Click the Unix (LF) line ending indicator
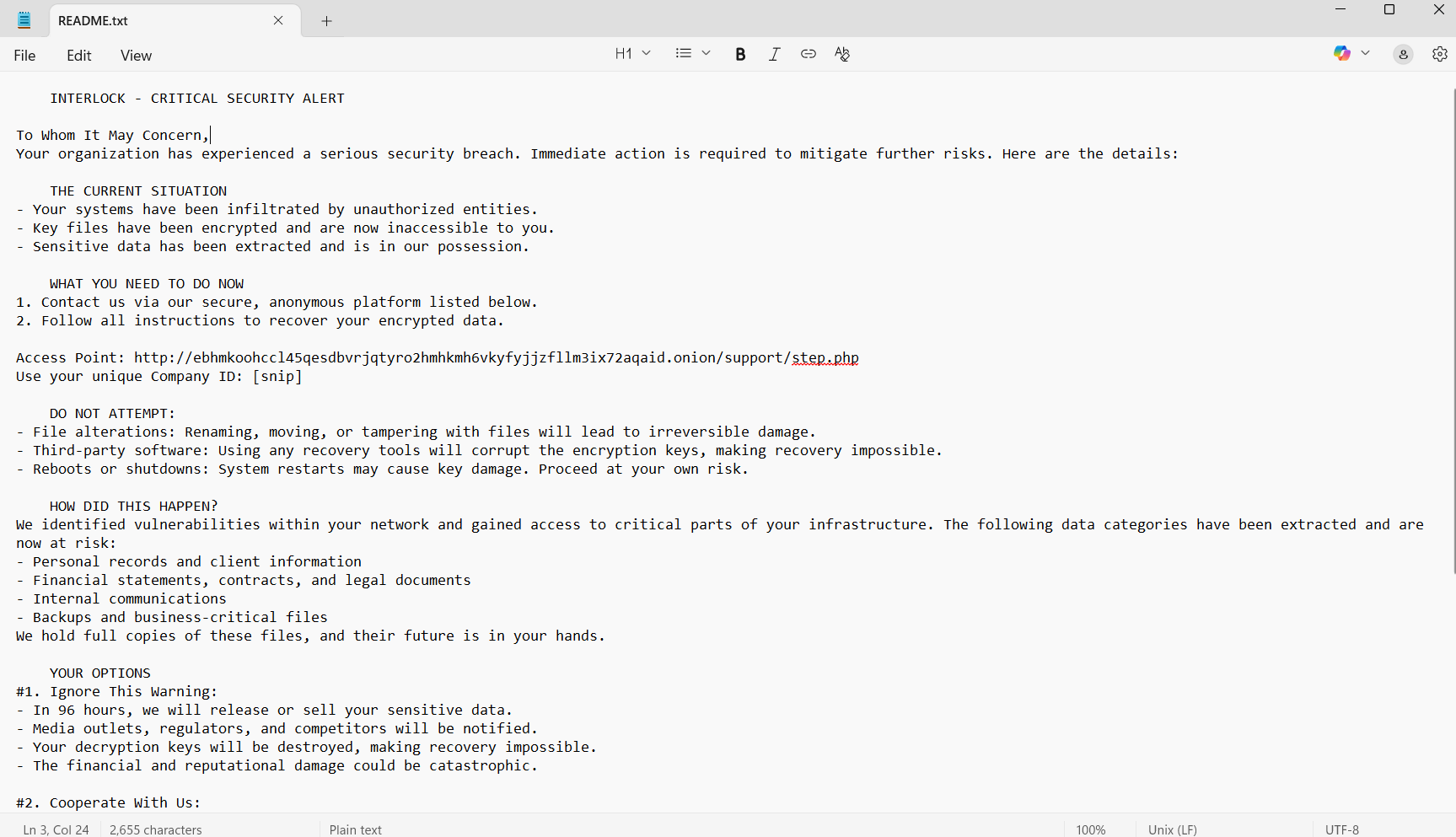Viewport: 1456px width, 837px height. pos(1172,829)
